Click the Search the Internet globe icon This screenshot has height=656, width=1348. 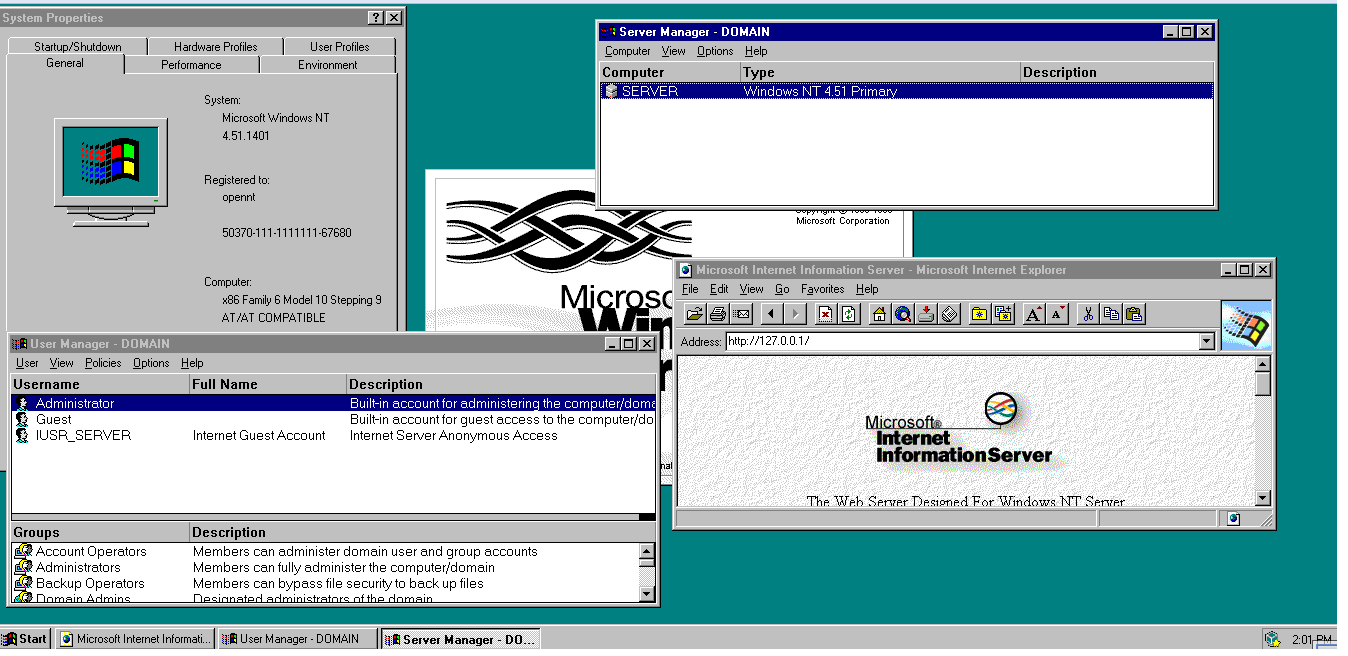click(x=902, y=314)
